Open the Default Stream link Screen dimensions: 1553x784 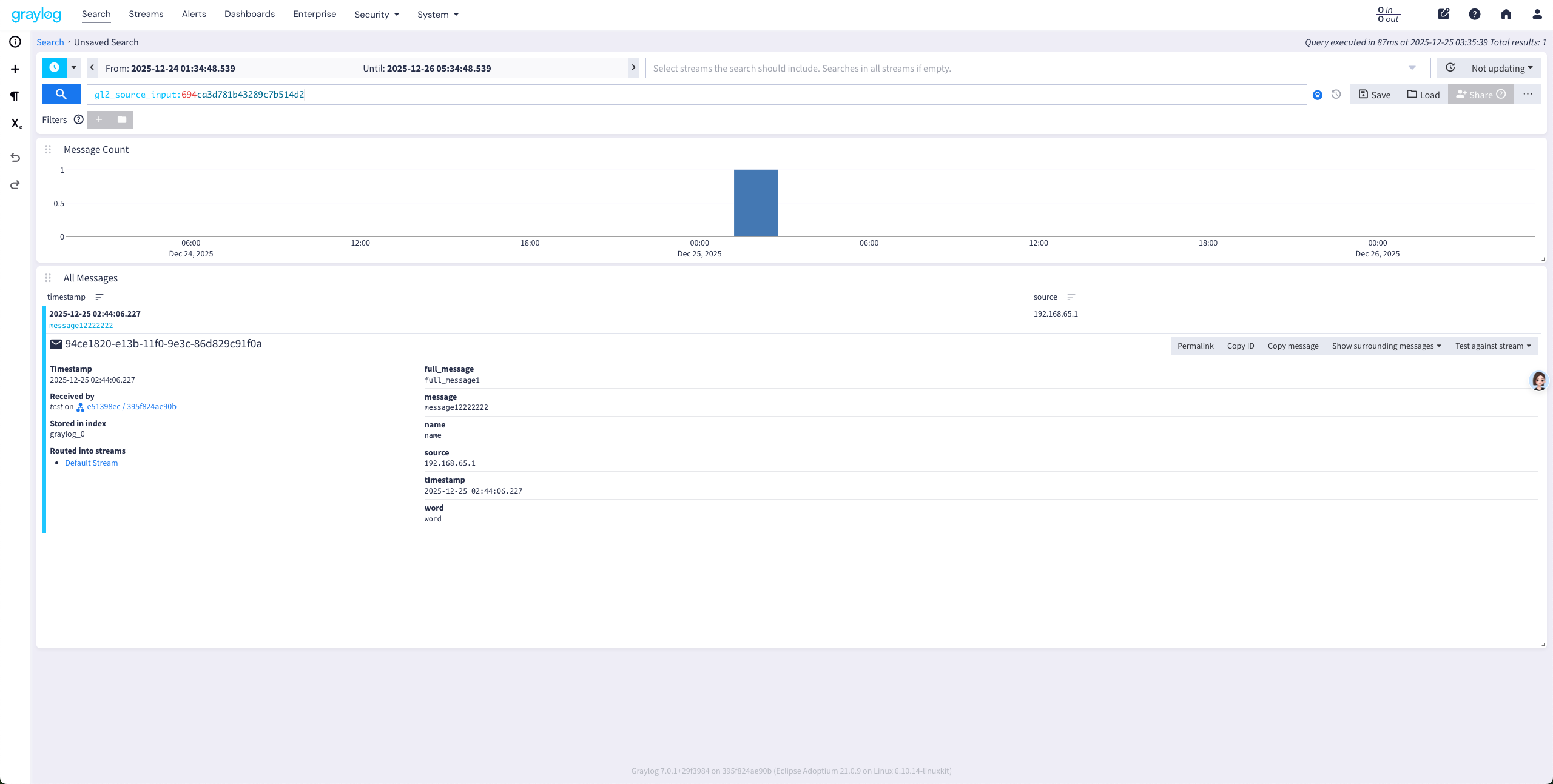coord(91,463)
